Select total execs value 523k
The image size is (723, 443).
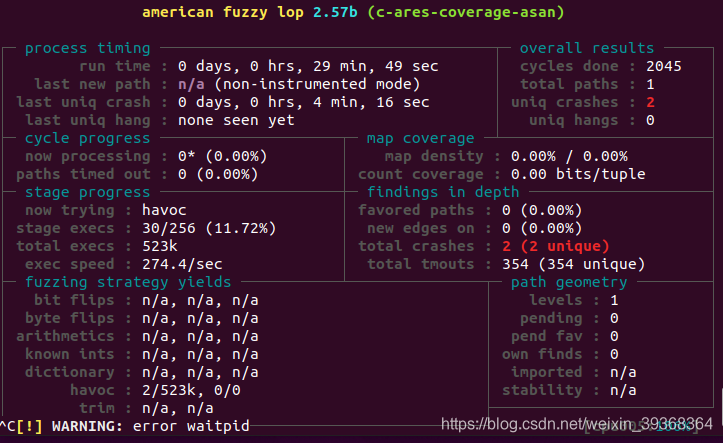tap(160, 246)
